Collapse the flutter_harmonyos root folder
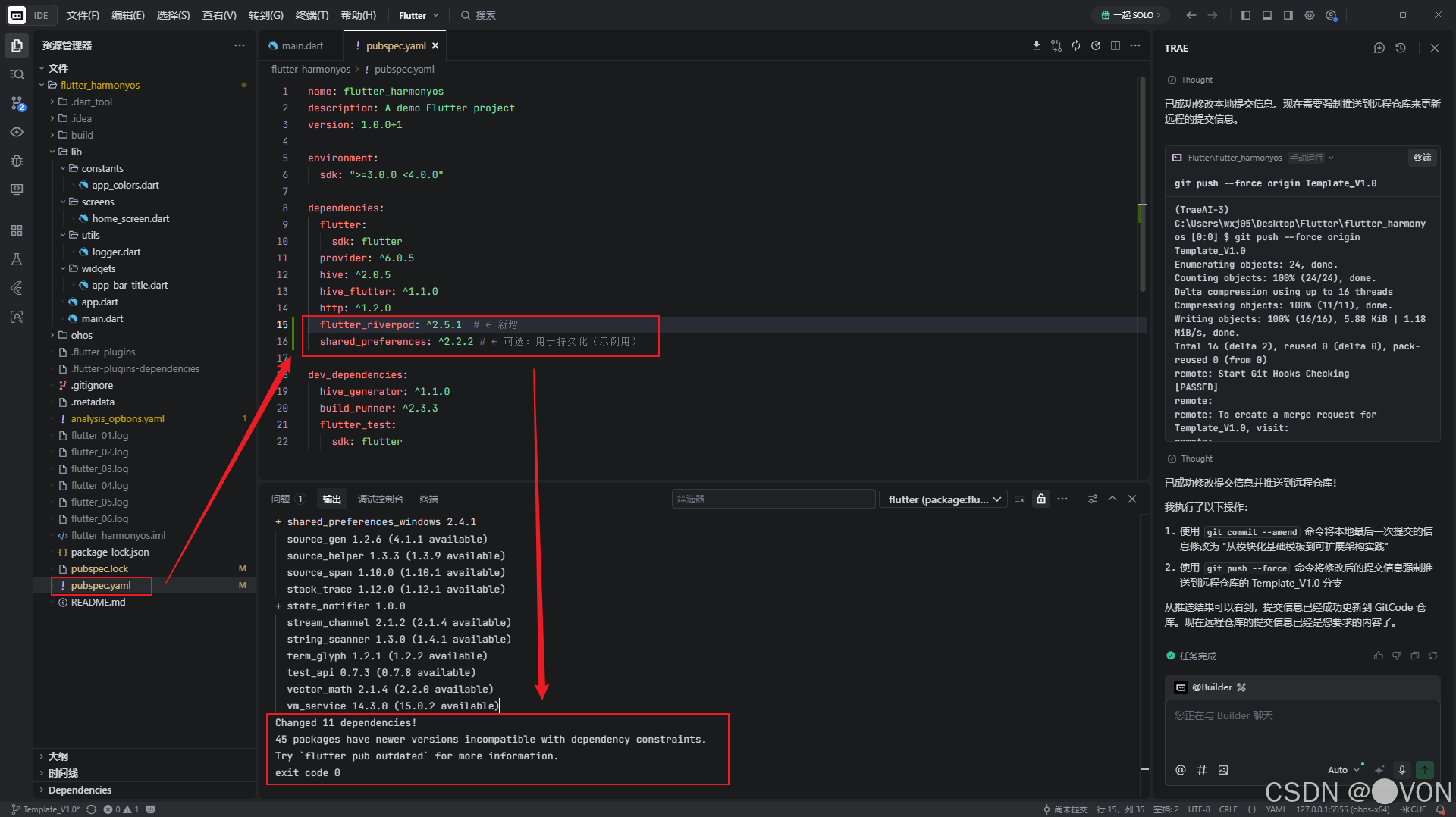 pyautogui.click(x=99, y=85)
